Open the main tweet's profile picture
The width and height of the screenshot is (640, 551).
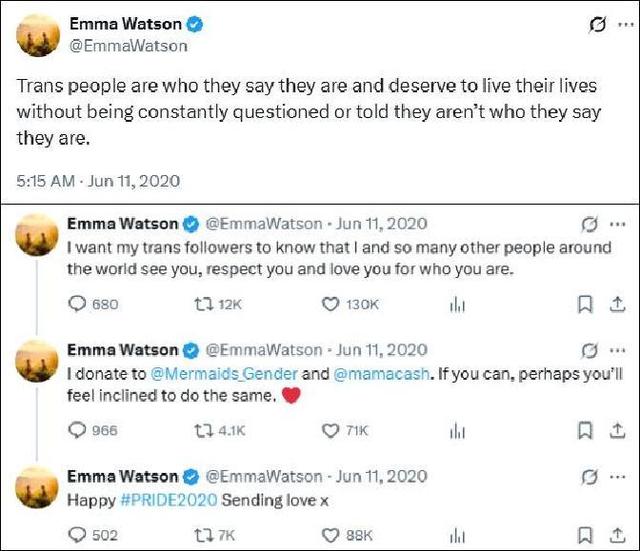click(x=37, y=36)
